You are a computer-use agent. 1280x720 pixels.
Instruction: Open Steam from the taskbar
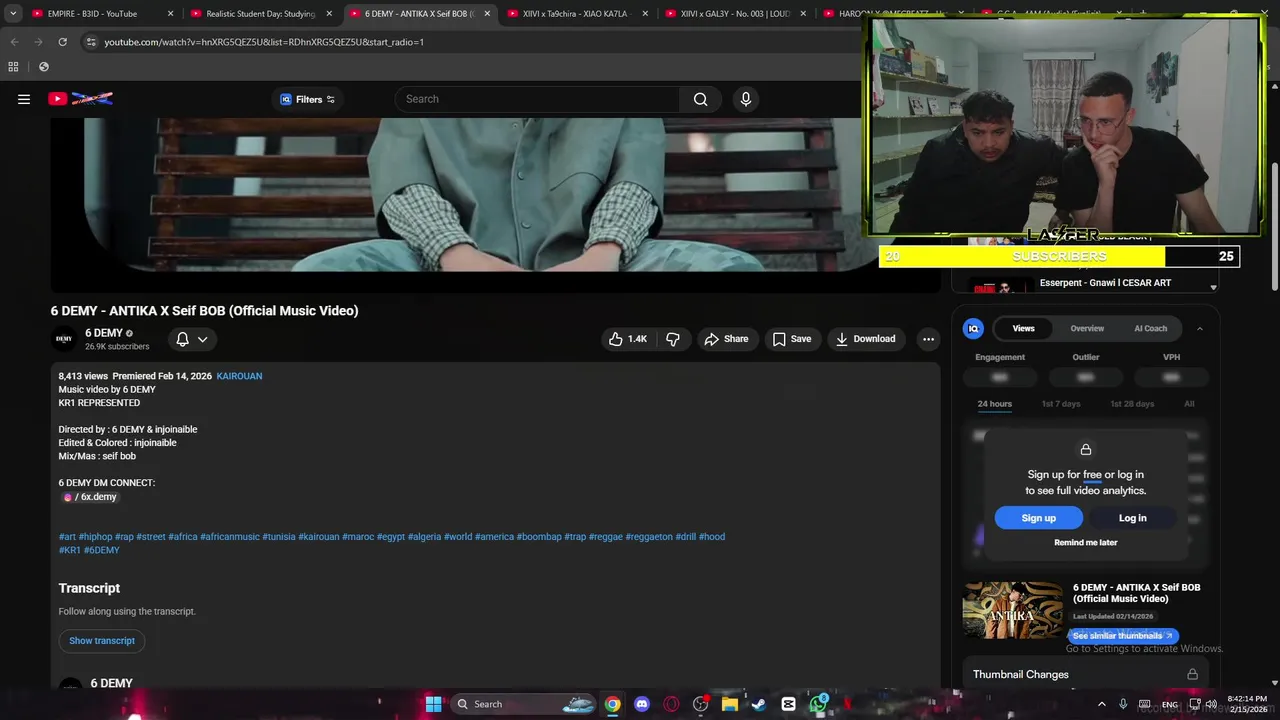759,704
